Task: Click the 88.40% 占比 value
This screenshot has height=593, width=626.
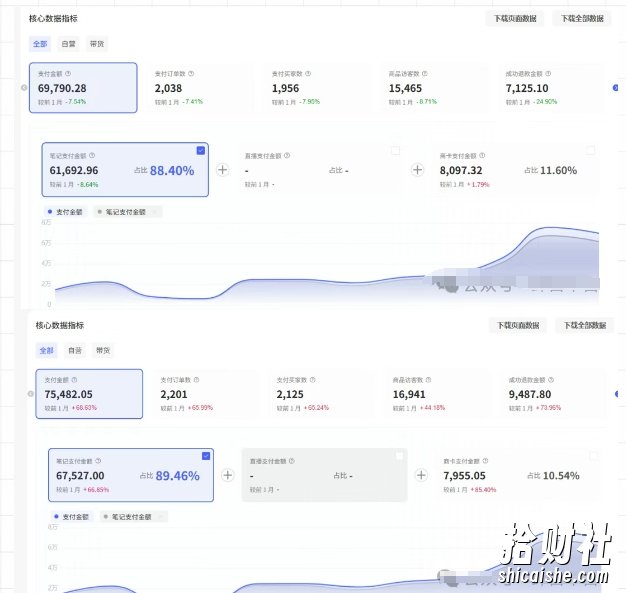Action: tap(172, 171)
